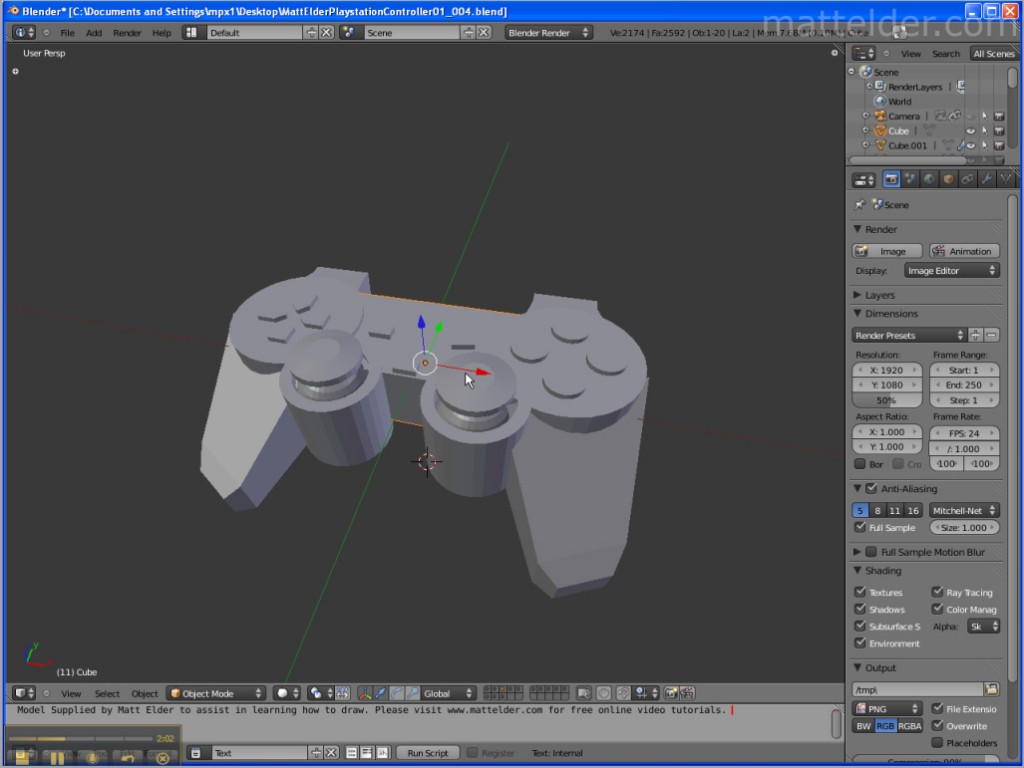The image size is (1024, 768).
Task: Click the Animation render button
Action: (x=964, y=251)
